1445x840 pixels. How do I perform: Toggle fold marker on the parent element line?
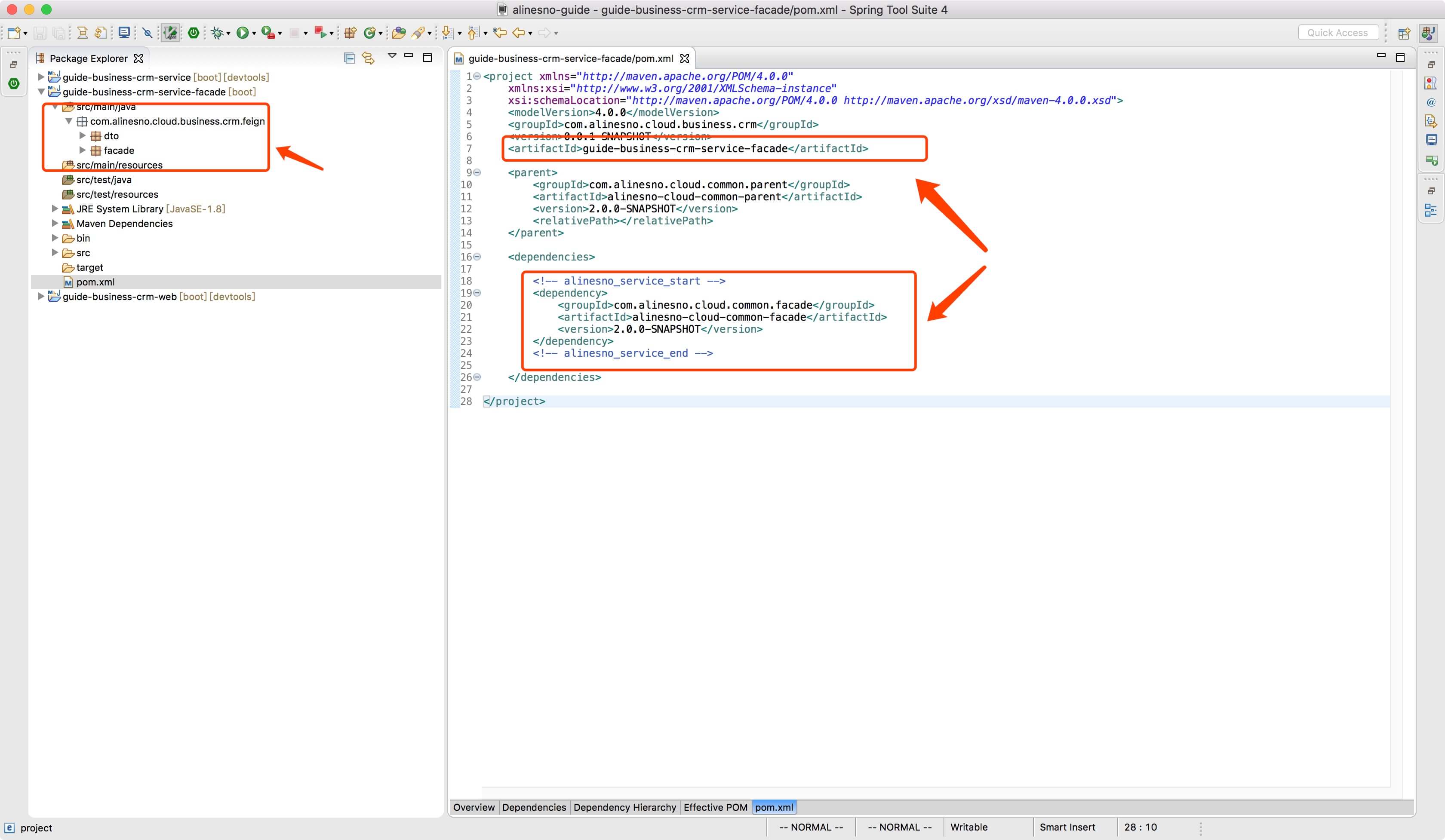pos(477,172)
